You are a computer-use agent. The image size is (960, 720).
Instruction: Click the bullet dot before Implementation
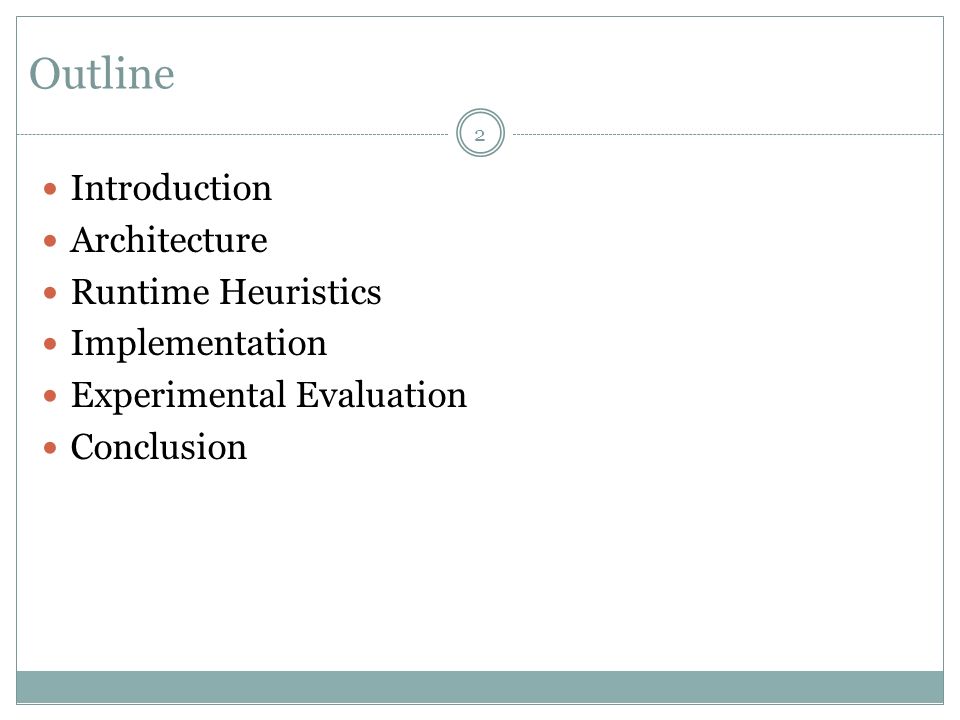pos(50,344)
